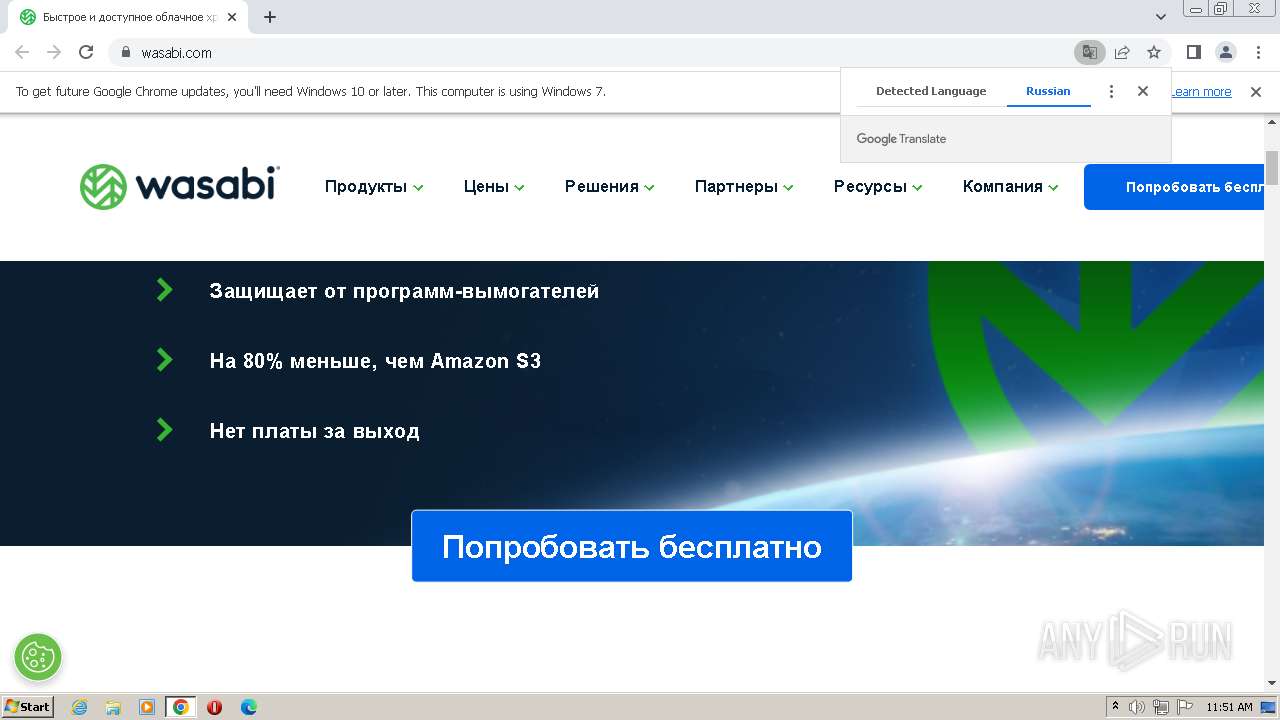Viewport: 1280px width, 720px height.
Task: Click header Попробовать бесплатно button
Action: 1174,187
